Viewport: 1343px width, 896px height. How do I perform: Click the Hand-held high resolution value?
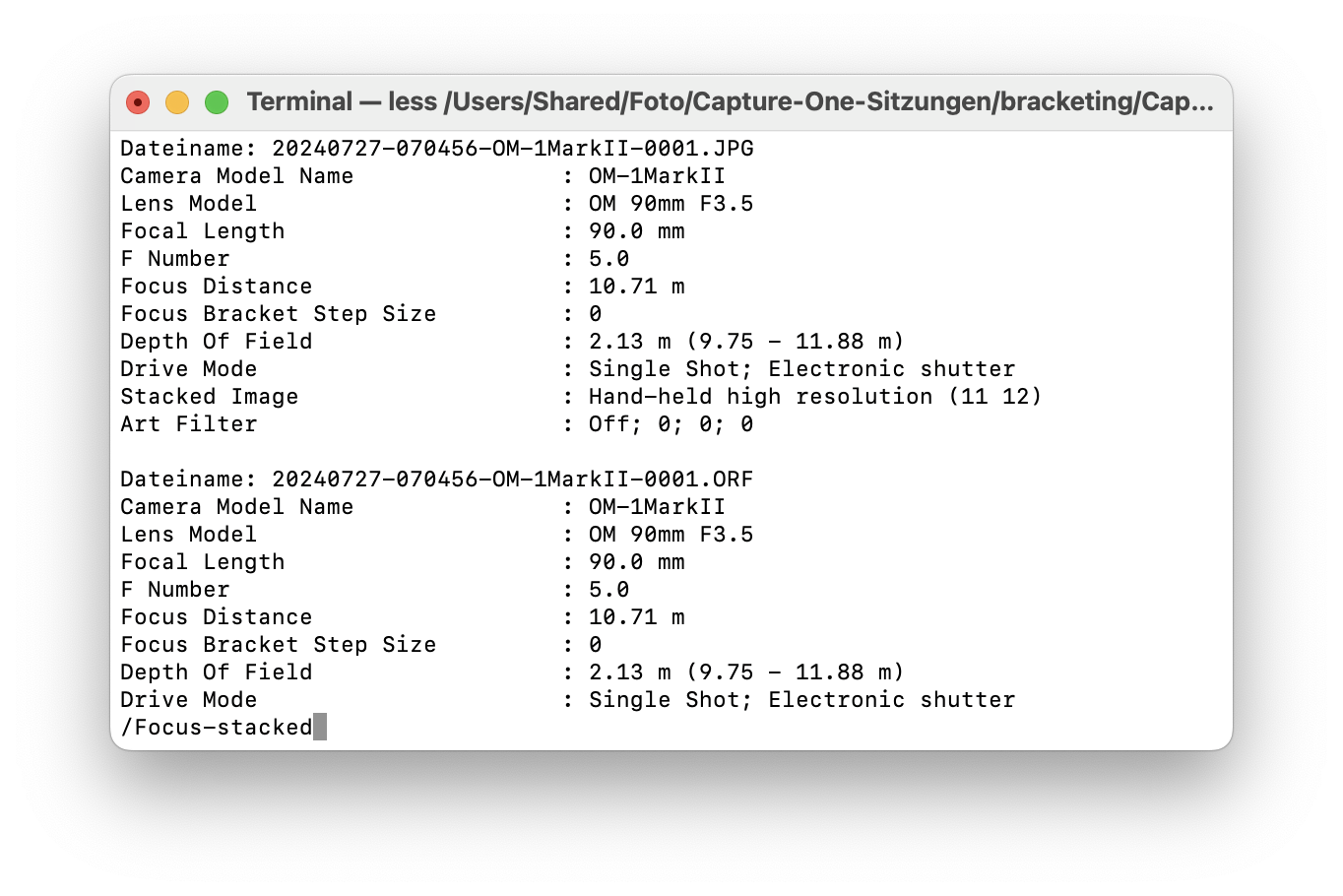815,397
